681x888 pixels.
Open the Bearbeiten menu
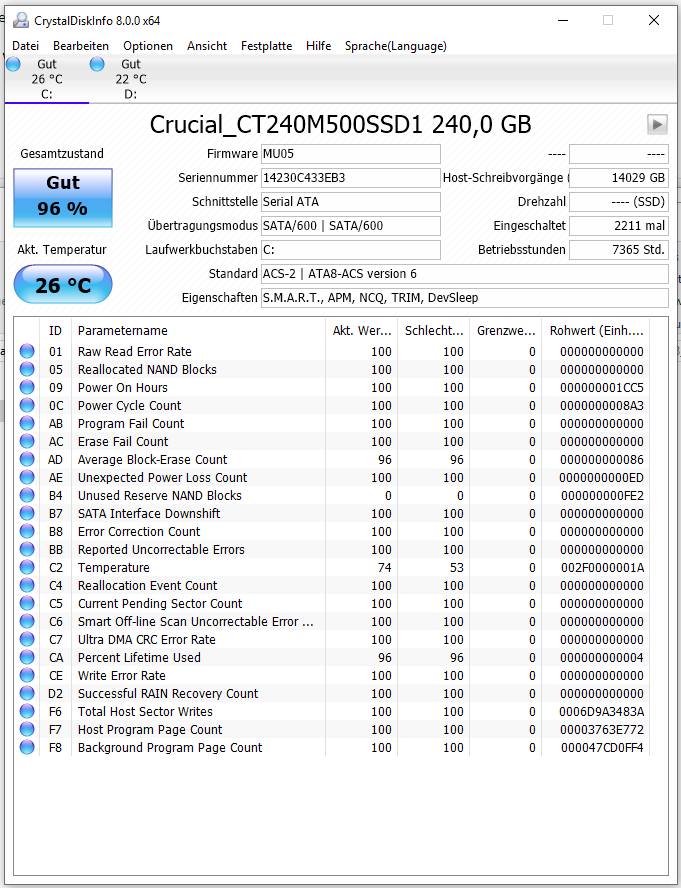81,46
